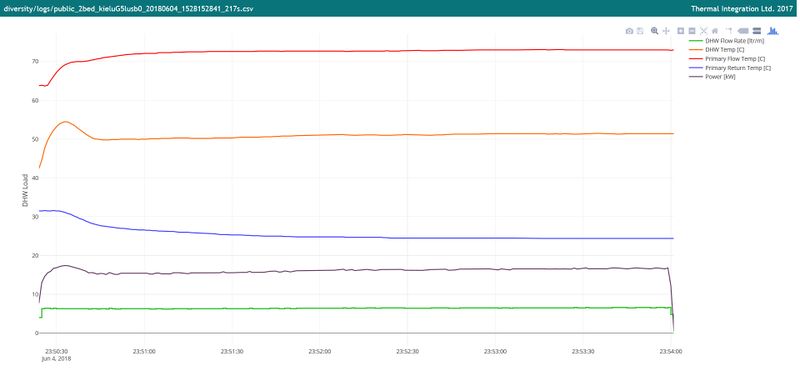Click x-axis tick 23:53:30
Viewport: 800px width, 371px height.
click(583, 351)
